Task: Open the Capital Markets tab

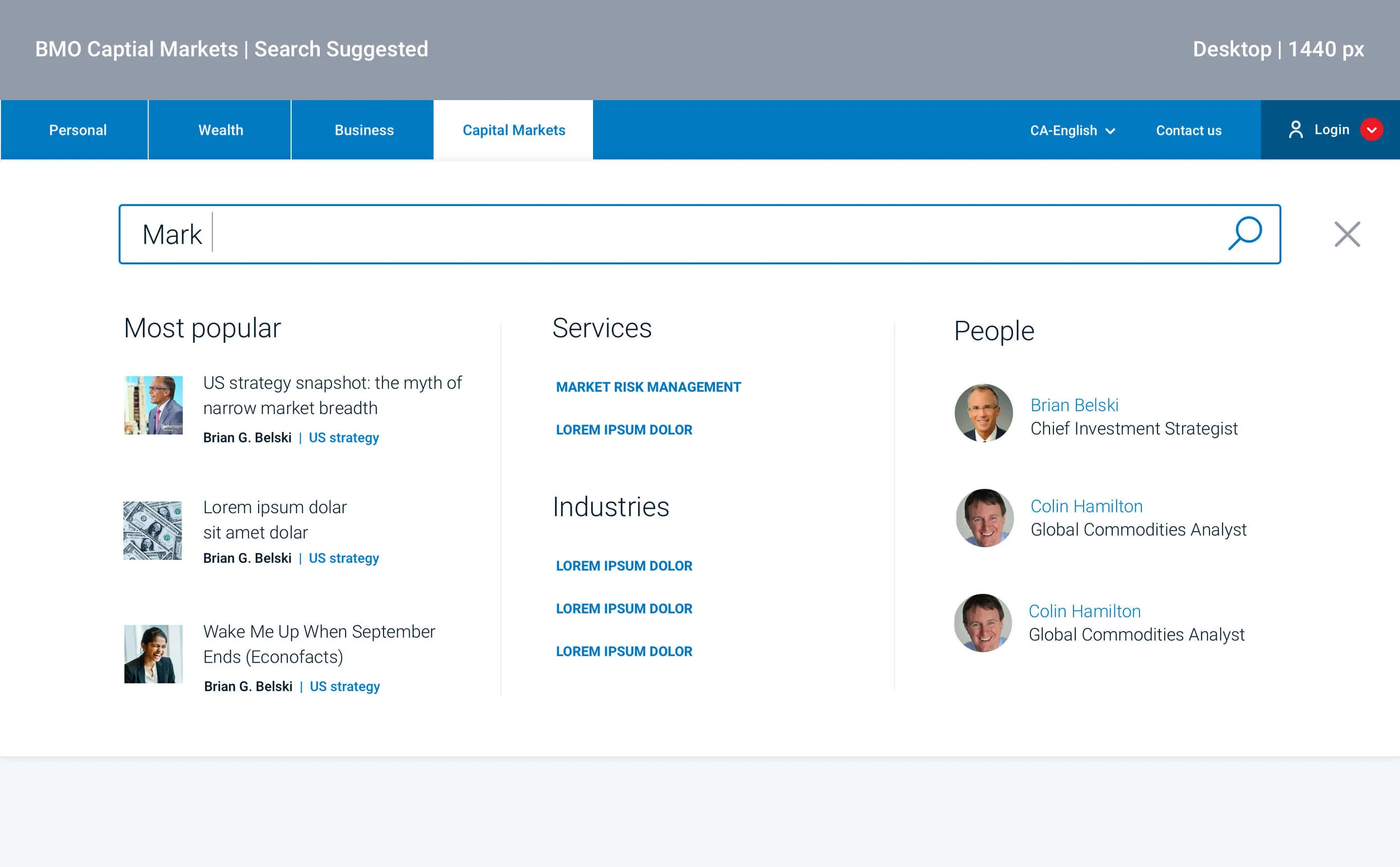Action: (514, 130)
